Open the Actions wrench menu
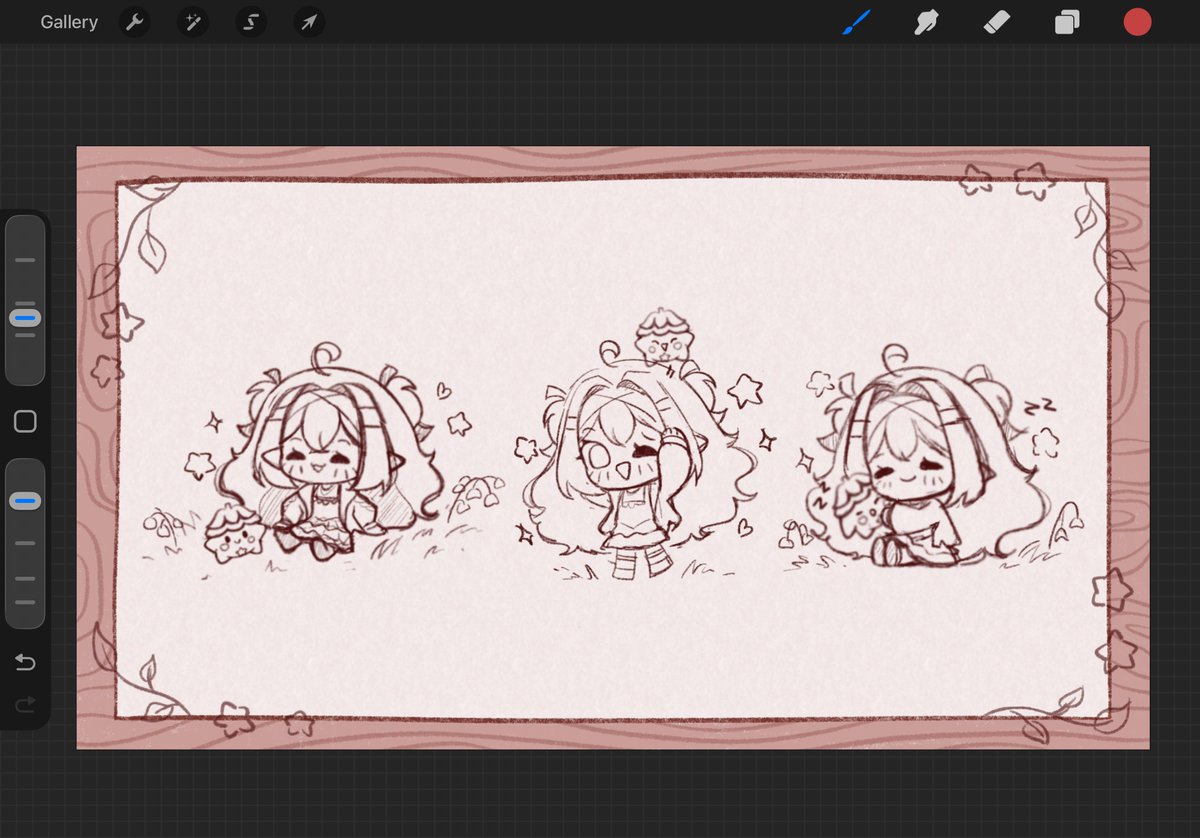Image resolution: width=1200 pixels, height=838 pixels. [x=134, y=22]
